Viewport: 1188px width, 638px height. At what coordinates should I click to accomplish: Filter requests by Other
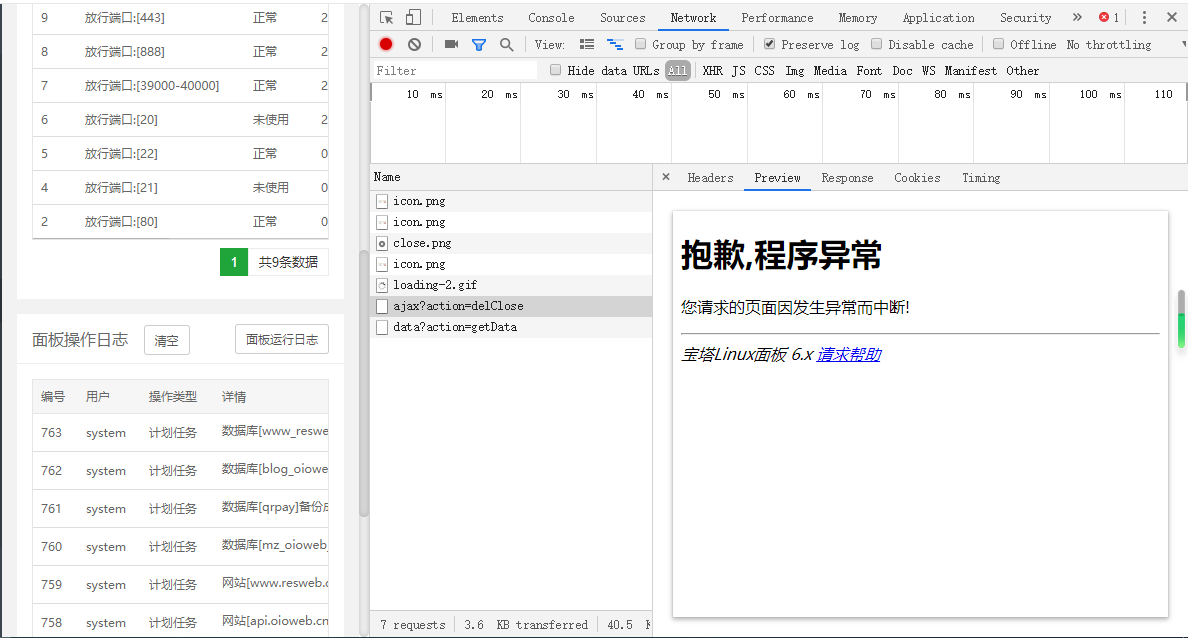click(1023, 70)
